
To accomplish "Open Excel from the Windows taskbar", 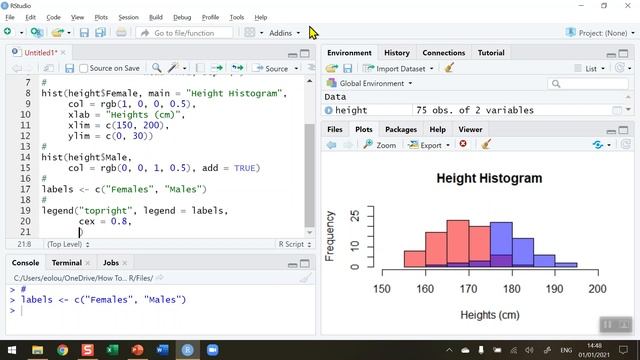I will [112, 350].
